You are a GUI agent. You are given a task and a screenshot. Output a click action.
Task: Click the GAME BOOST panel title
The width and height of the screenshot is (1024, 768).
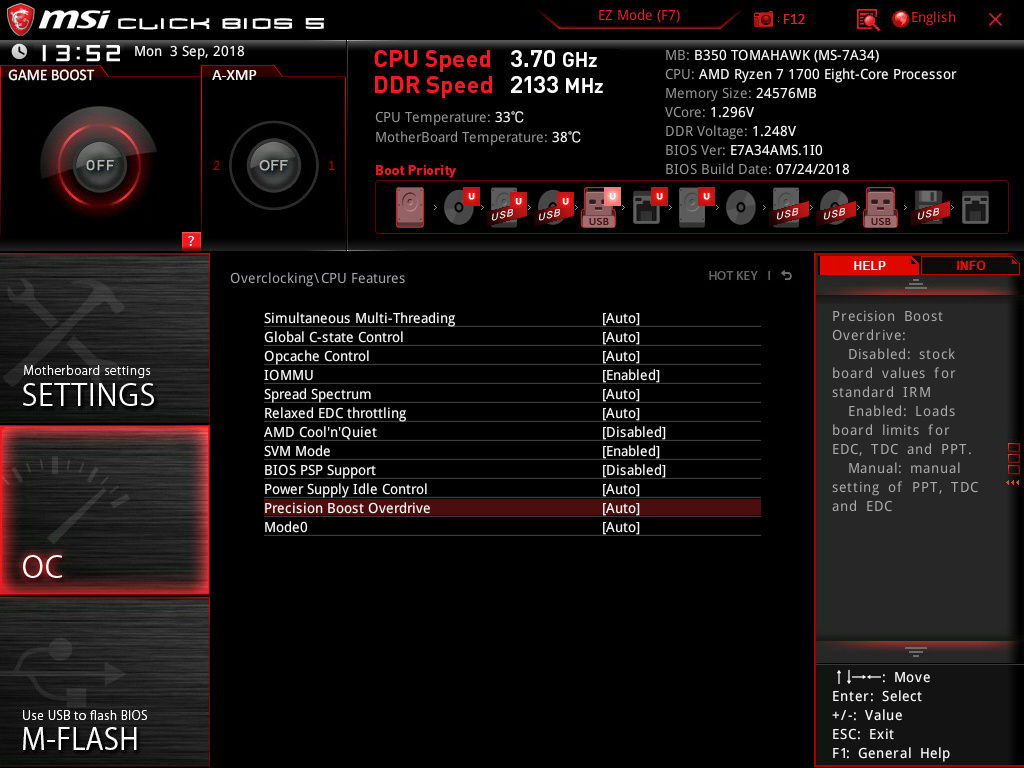pyautogui.click(x=51, y=75)
